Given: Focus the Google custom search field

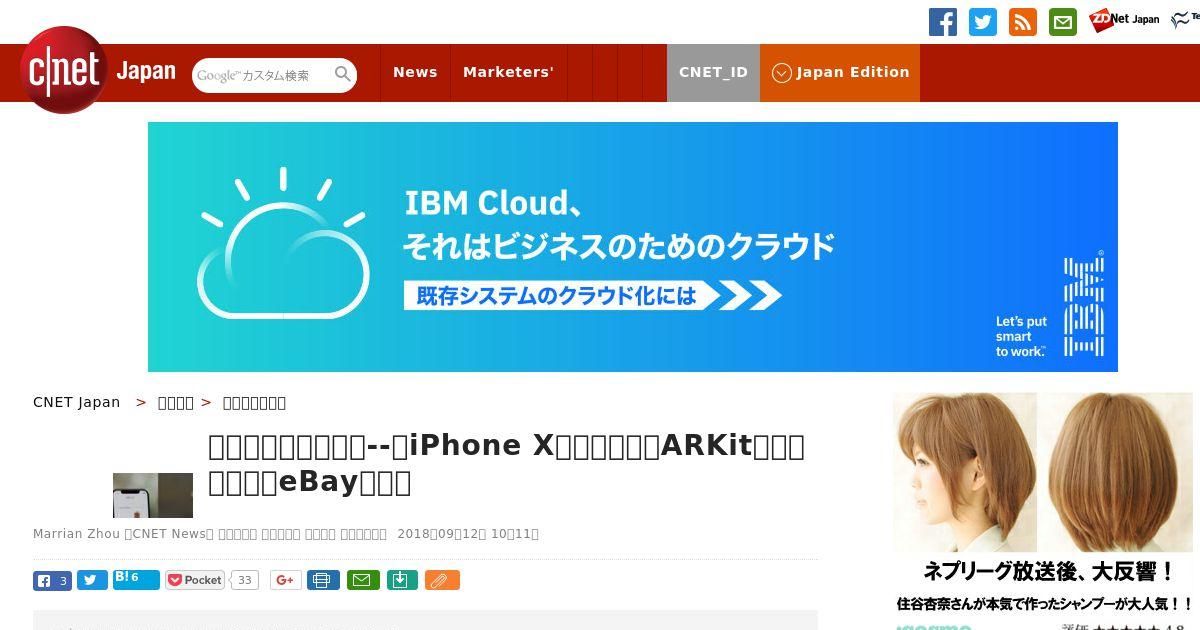Looking at the screenshot, I should coord(262,75).
